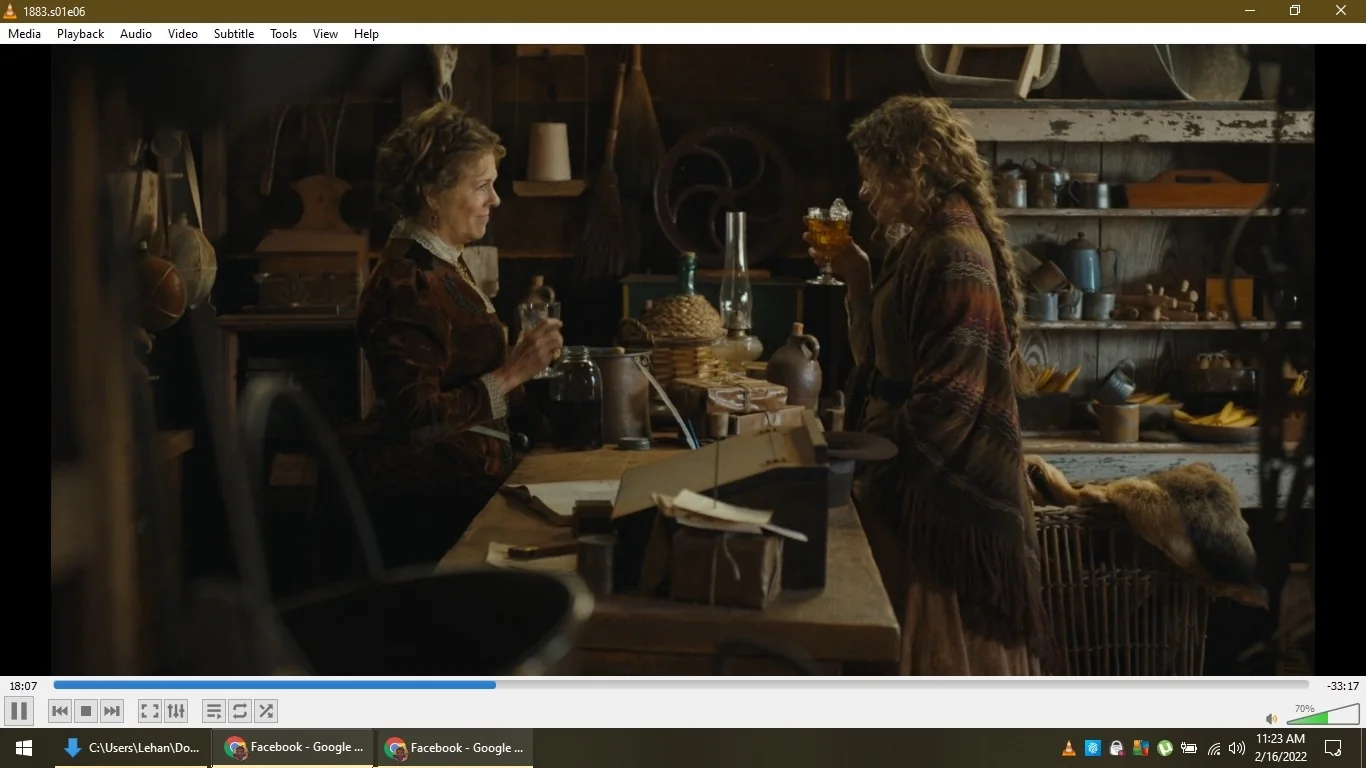Viewport: 1366px width, 768px height.
Task: Open the Audio menu
Action: click(x=136, y=34)
